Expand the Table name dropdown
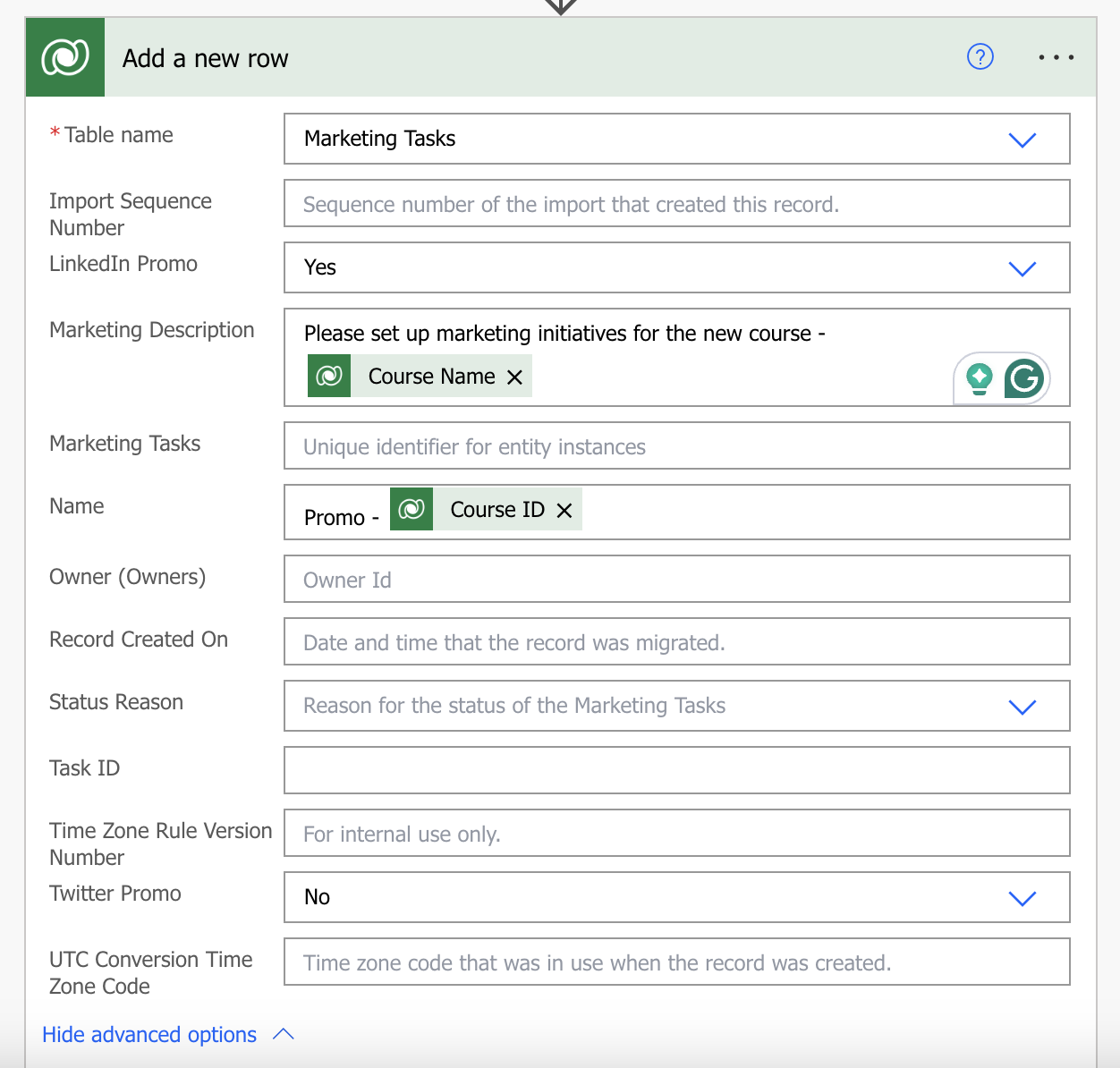 [1022, 140]
